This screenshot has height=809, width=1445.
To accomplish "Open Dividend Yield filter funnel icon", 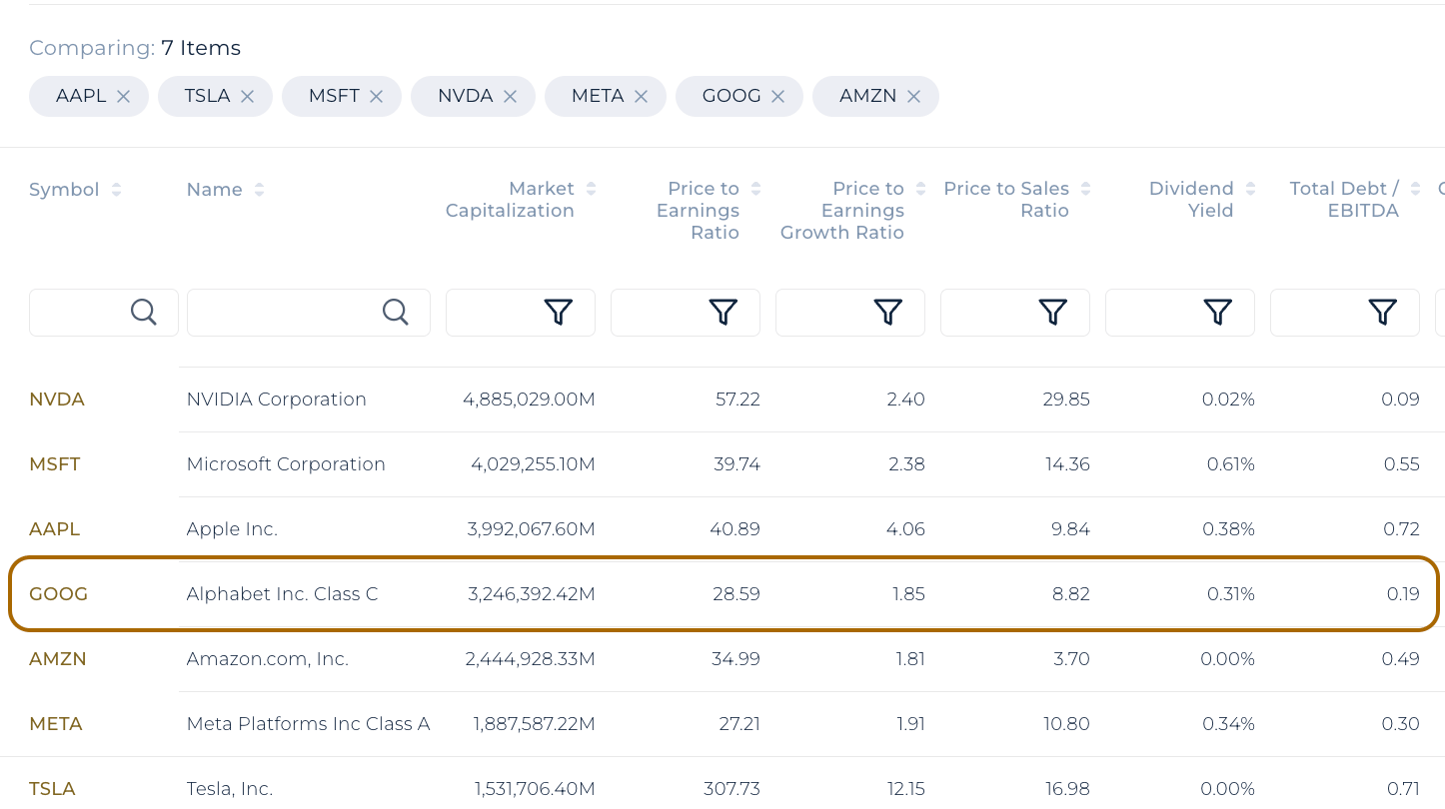I will [x=1217, y=313].
